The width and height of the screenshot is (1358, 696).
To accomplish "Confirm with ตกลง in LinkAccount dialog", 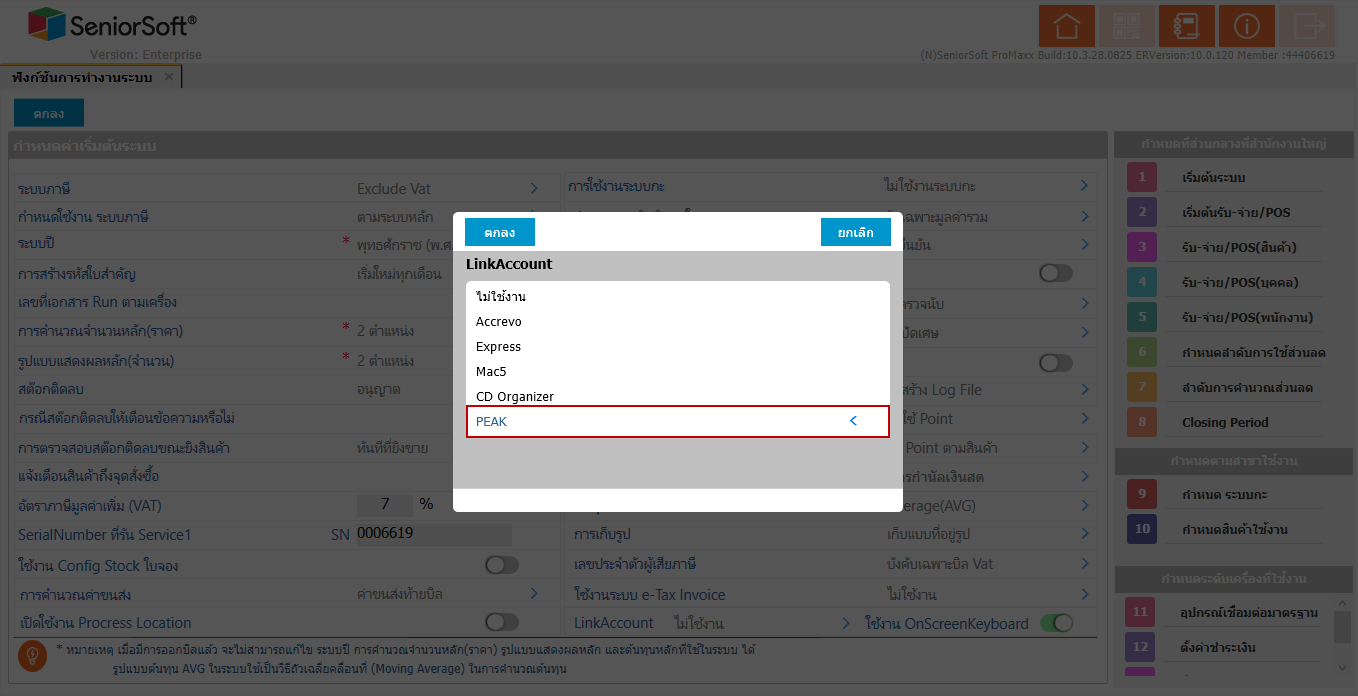I will point(500,232).
